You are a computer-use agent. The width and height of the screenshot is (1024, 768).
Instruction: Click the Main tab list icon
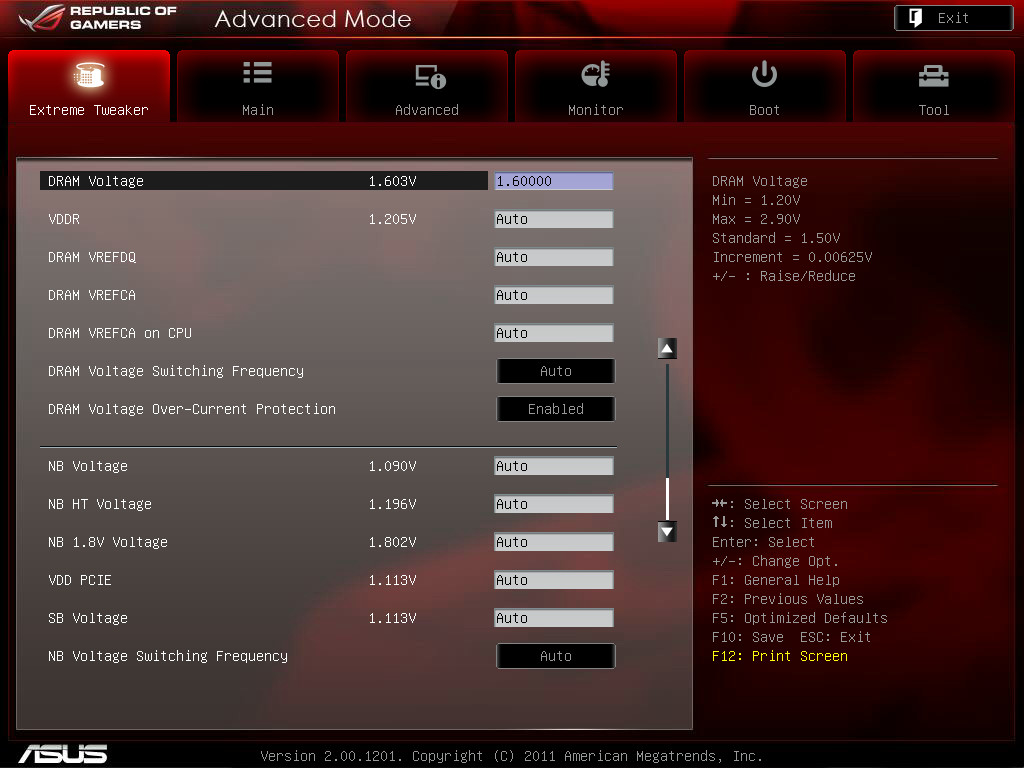click(257, 73)
